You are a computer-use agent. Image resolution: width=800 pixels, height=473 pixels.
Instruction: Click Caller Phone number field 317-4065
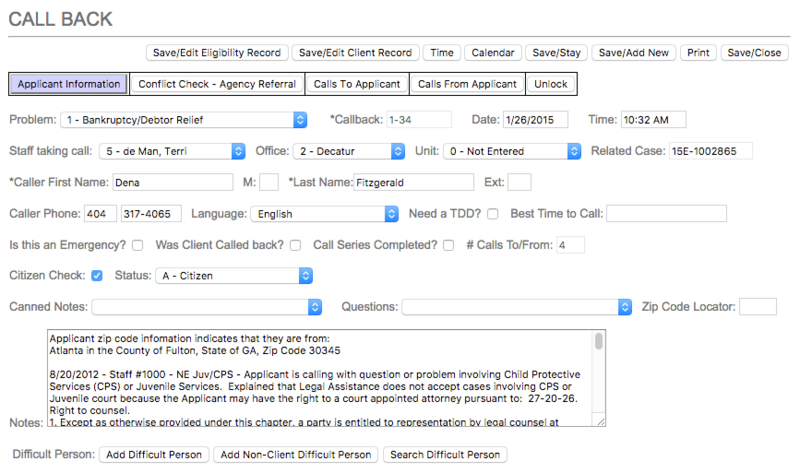[x=151, y=214]
